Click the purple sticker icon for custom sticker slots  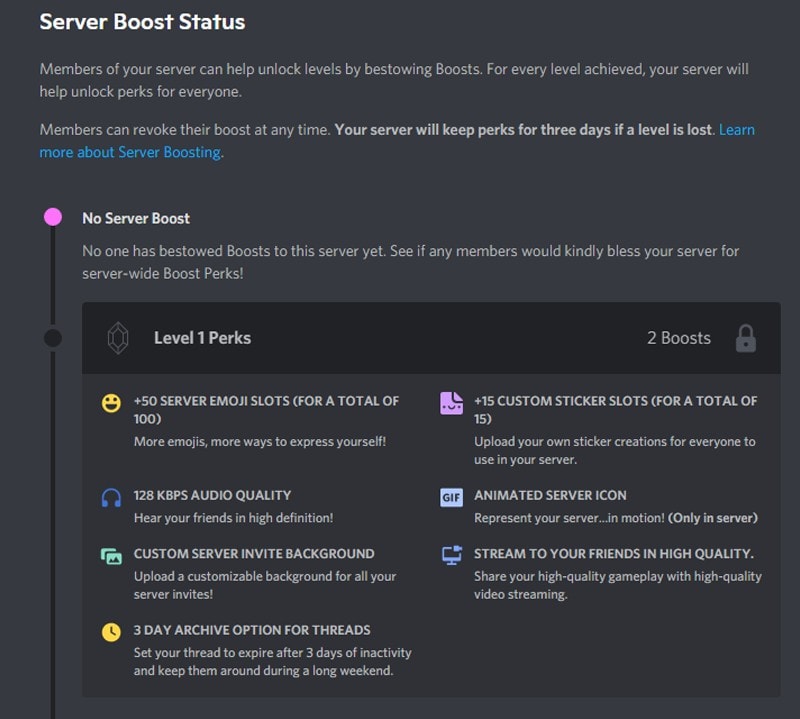click(451, 403)
